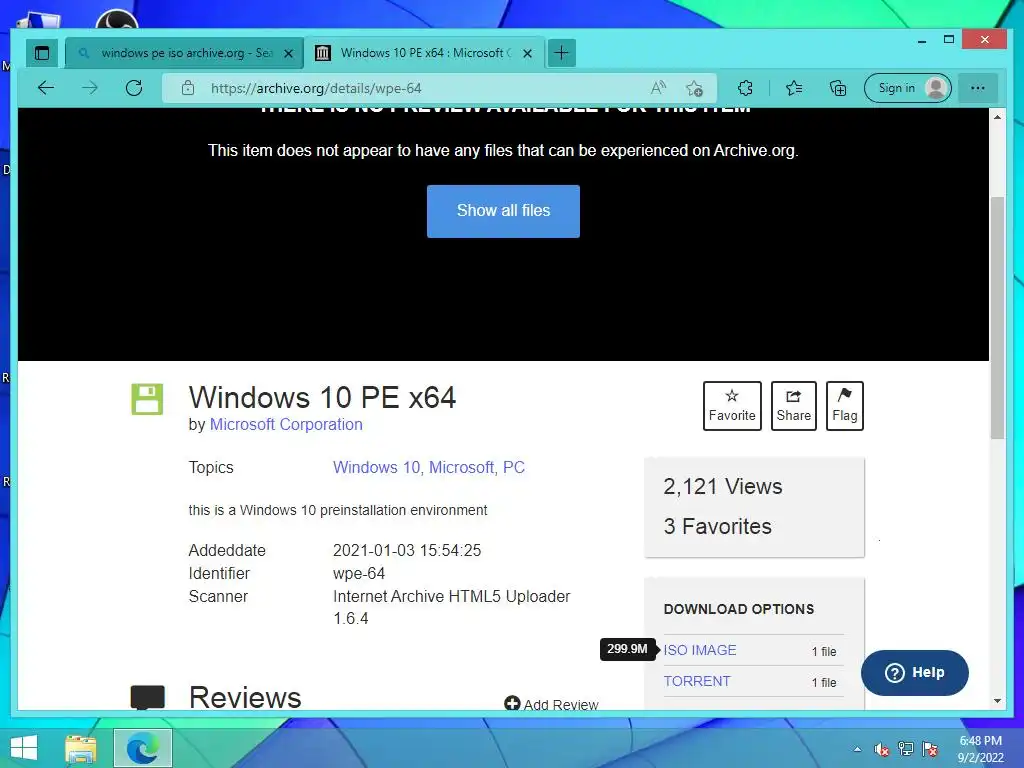This screenshot has height=768, width=1024.
Task: Click the 3 Favorites text
Action: [x=717, y=526]
